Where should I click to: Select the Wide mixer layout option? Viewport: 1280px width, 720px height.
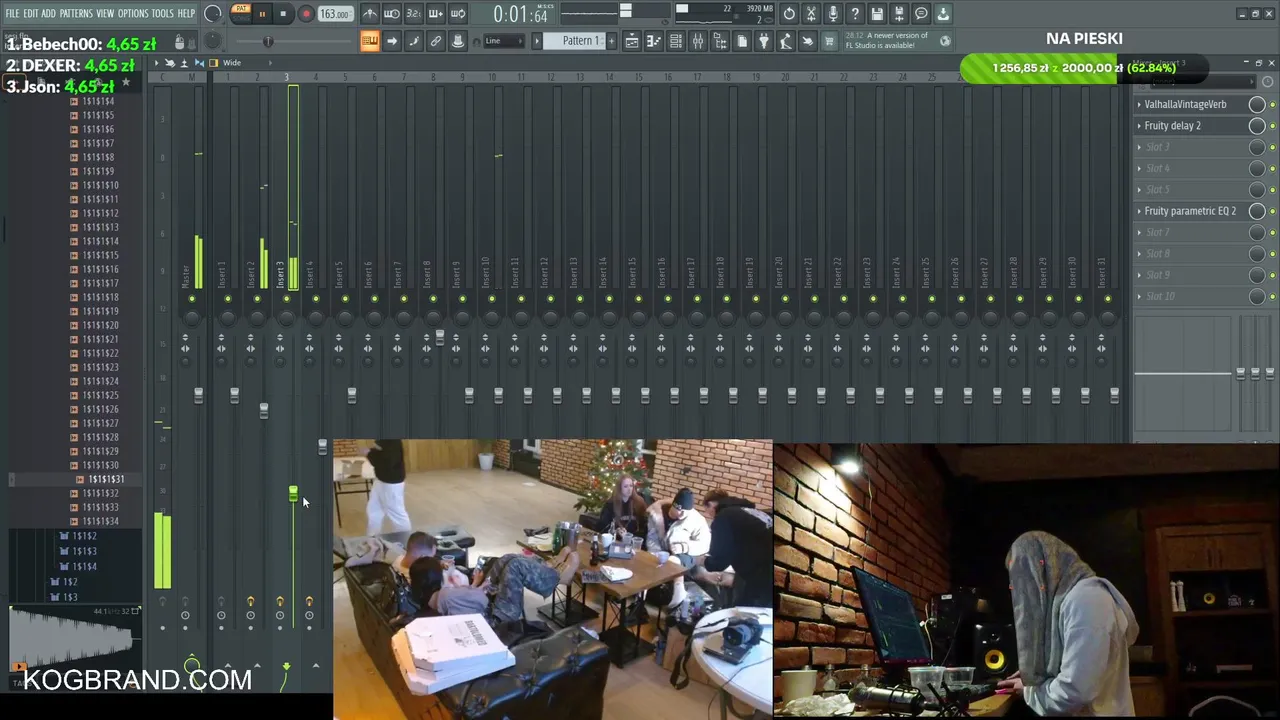(x=231, y=63)
